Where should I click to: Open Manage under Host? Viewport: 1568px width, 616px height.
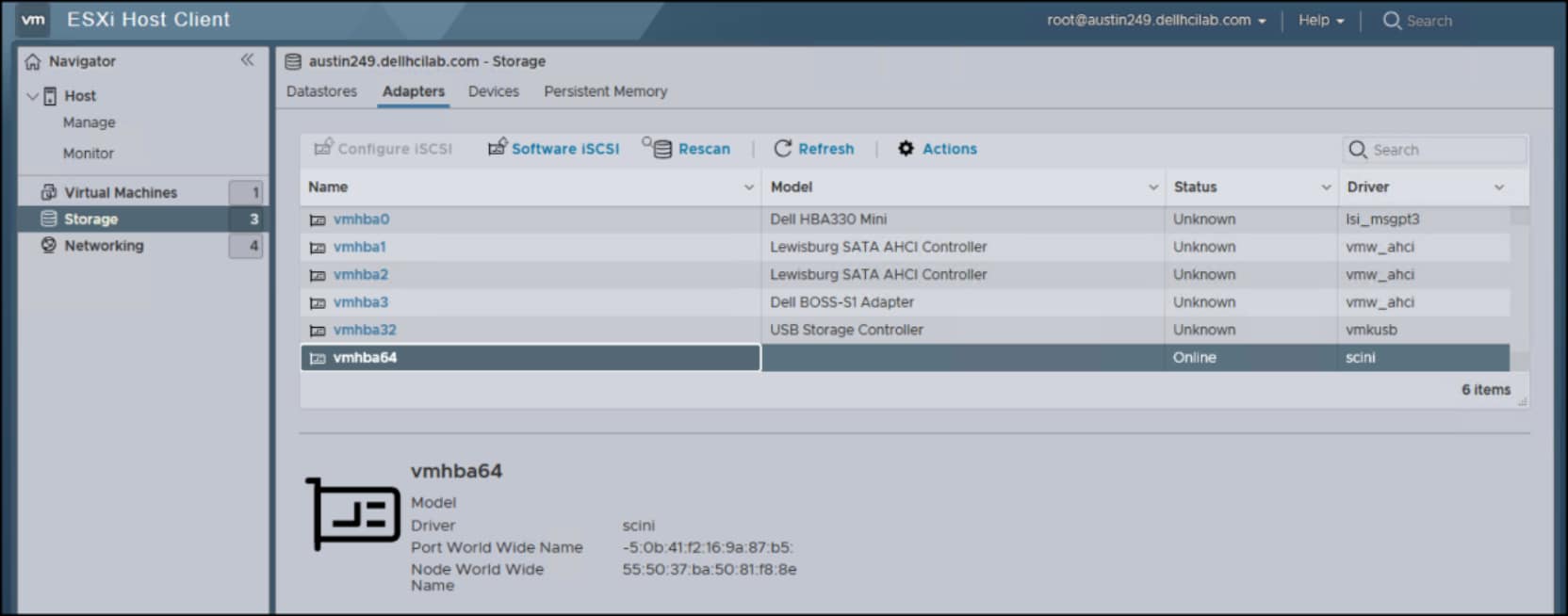89,122
